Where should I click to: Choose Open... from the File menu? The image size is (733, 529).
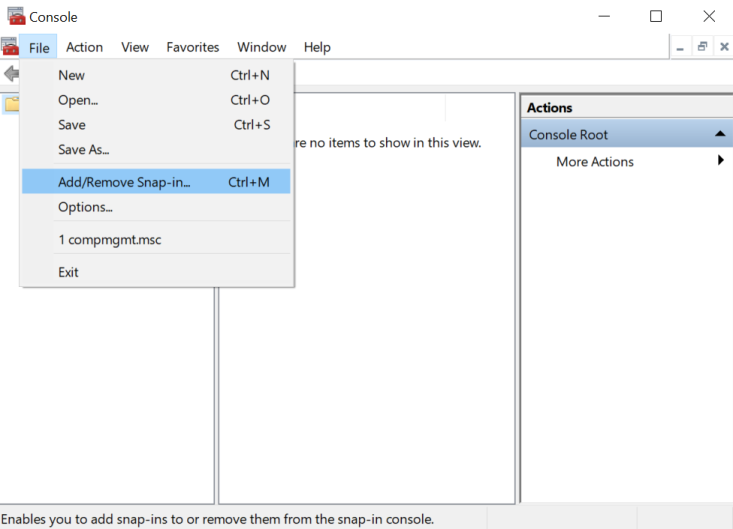(156, 100)
